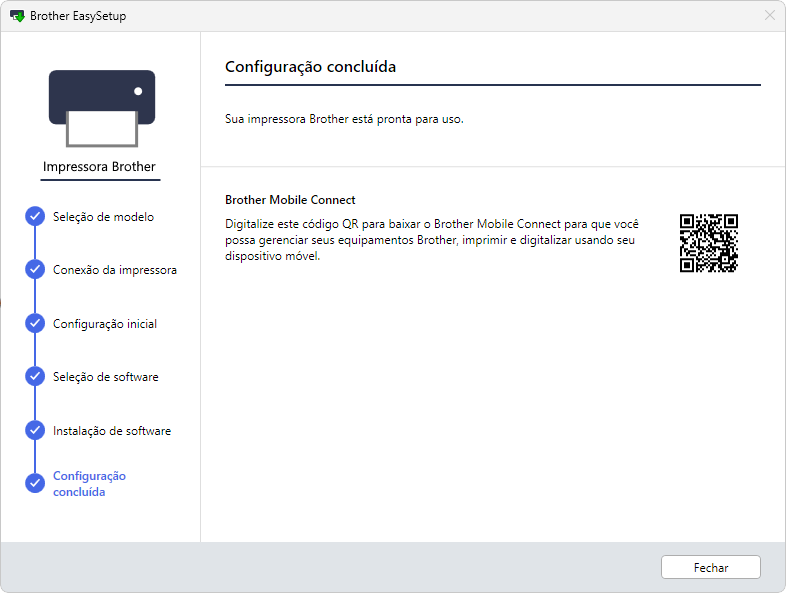Screen dimensions: 786x593
Task: Click the Brother EasySetup title bar icon
Action: pyautogui.click(x=17, y=16)
